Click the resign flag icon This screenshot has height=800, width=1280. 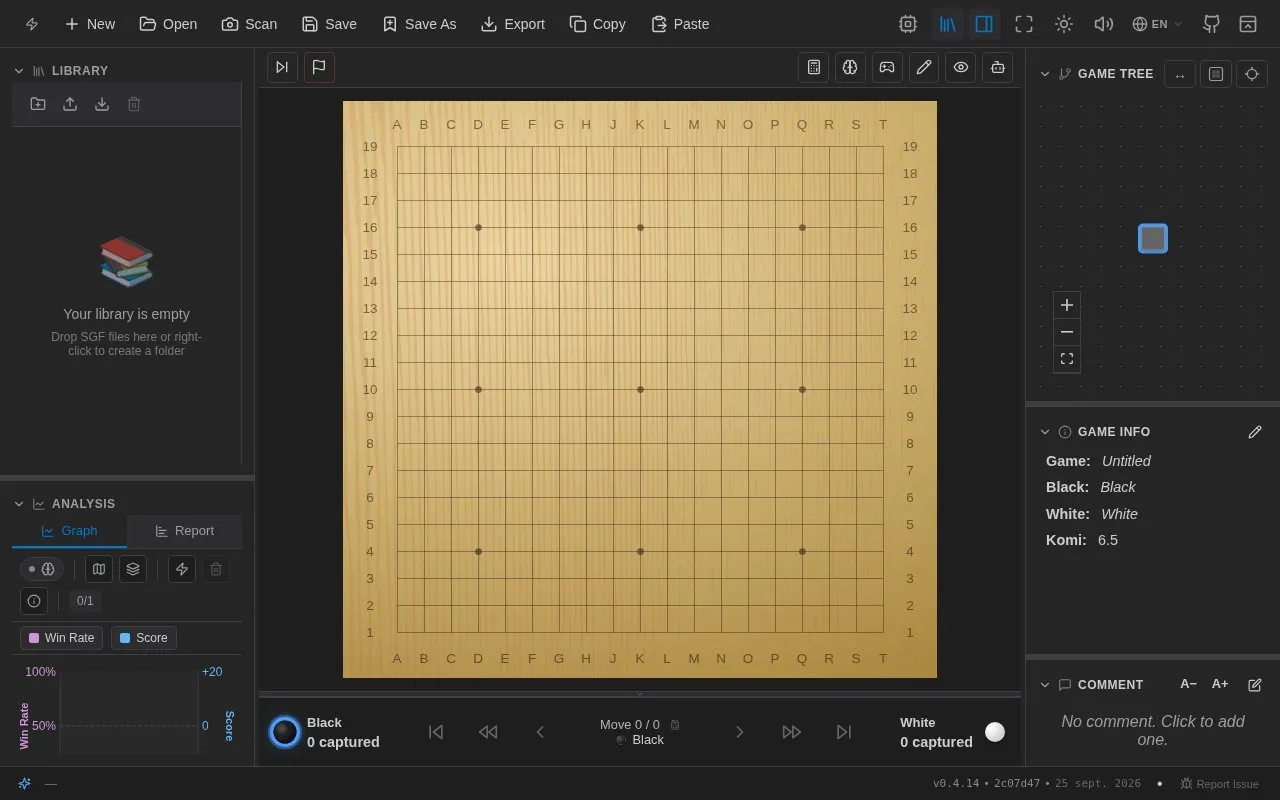pos(319,67)
